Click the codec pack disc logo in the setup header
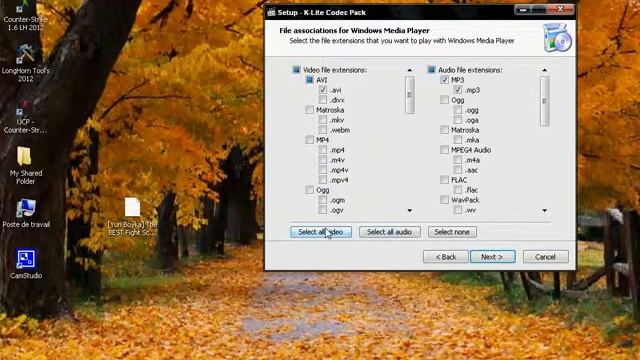Image resolution: width=640 pixels, height=360 pixels. point(558,38)
